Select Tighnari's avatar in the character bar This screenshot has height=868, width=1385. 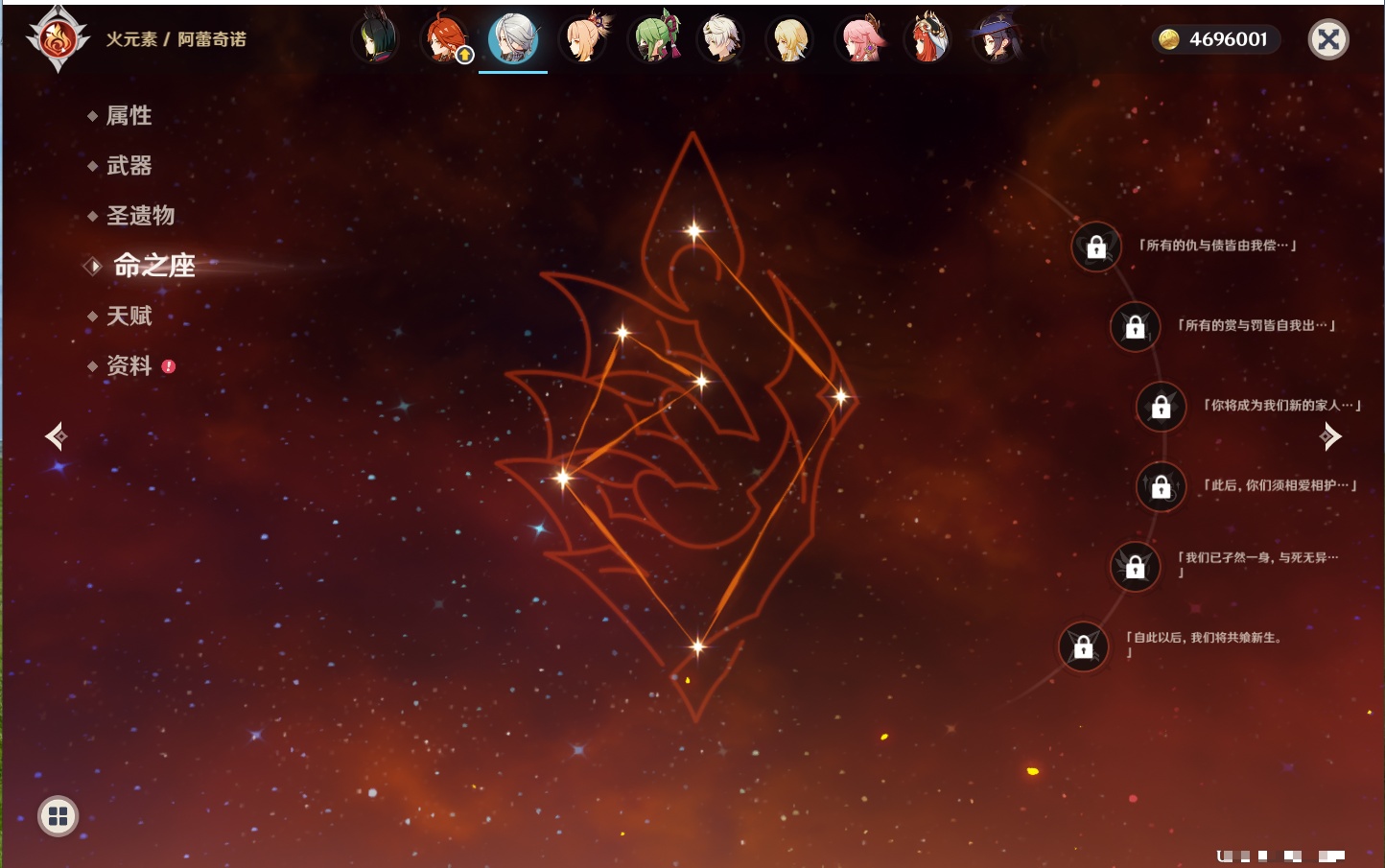[x=375, y=39]
